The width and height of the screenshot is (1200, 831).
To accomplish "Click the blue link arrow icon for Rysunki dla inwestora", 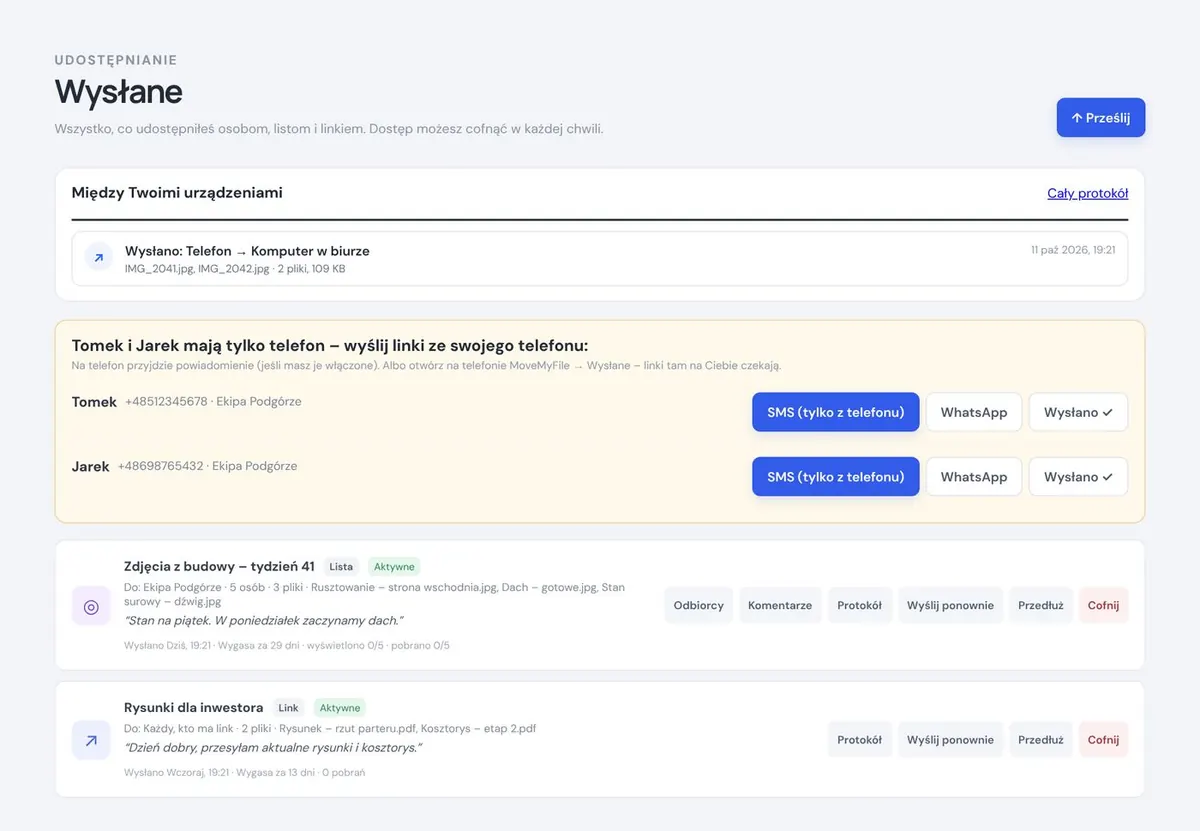I will pyautogui.click(x=91, y=740).
